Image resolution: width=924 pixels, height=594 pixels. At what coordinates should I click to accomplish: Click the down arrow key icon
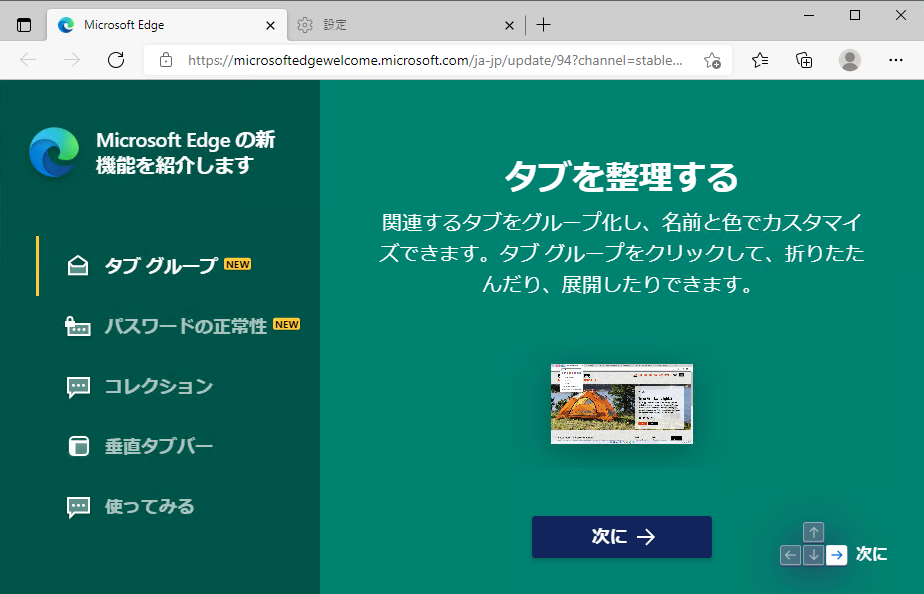coord(813,555)
